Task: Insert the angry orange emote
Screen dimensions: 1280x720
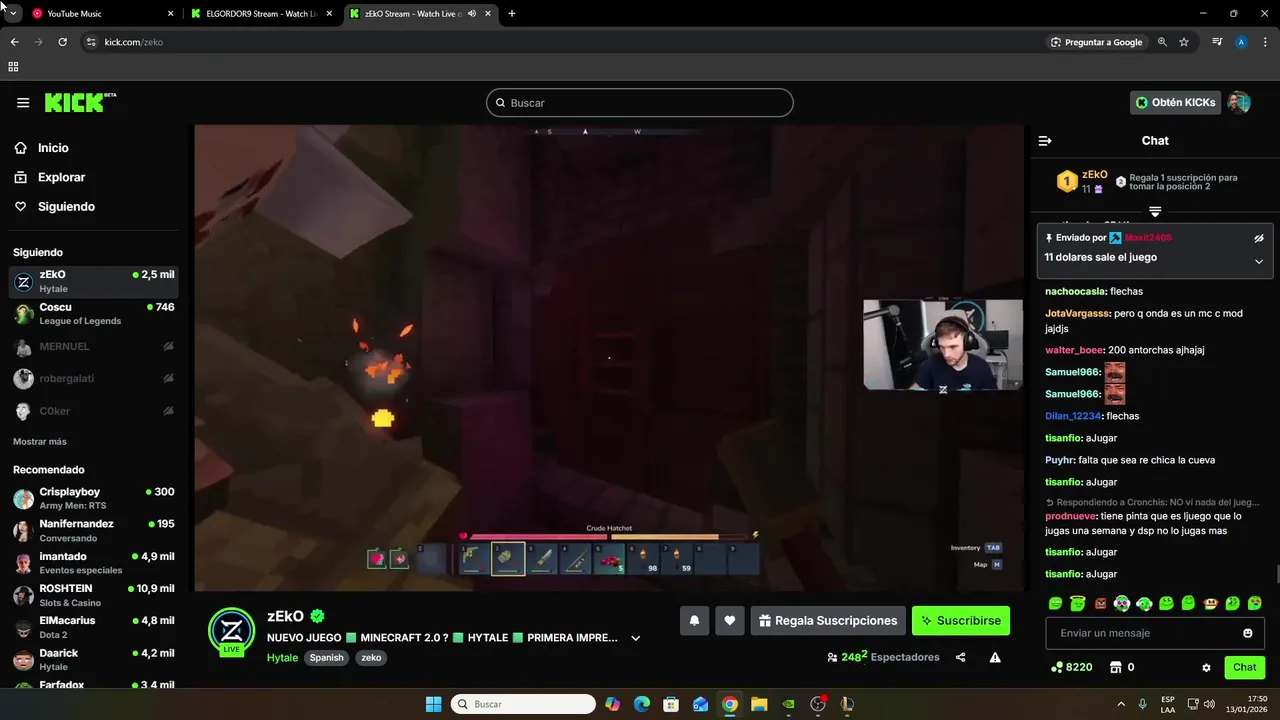Action: (1100, 603)
